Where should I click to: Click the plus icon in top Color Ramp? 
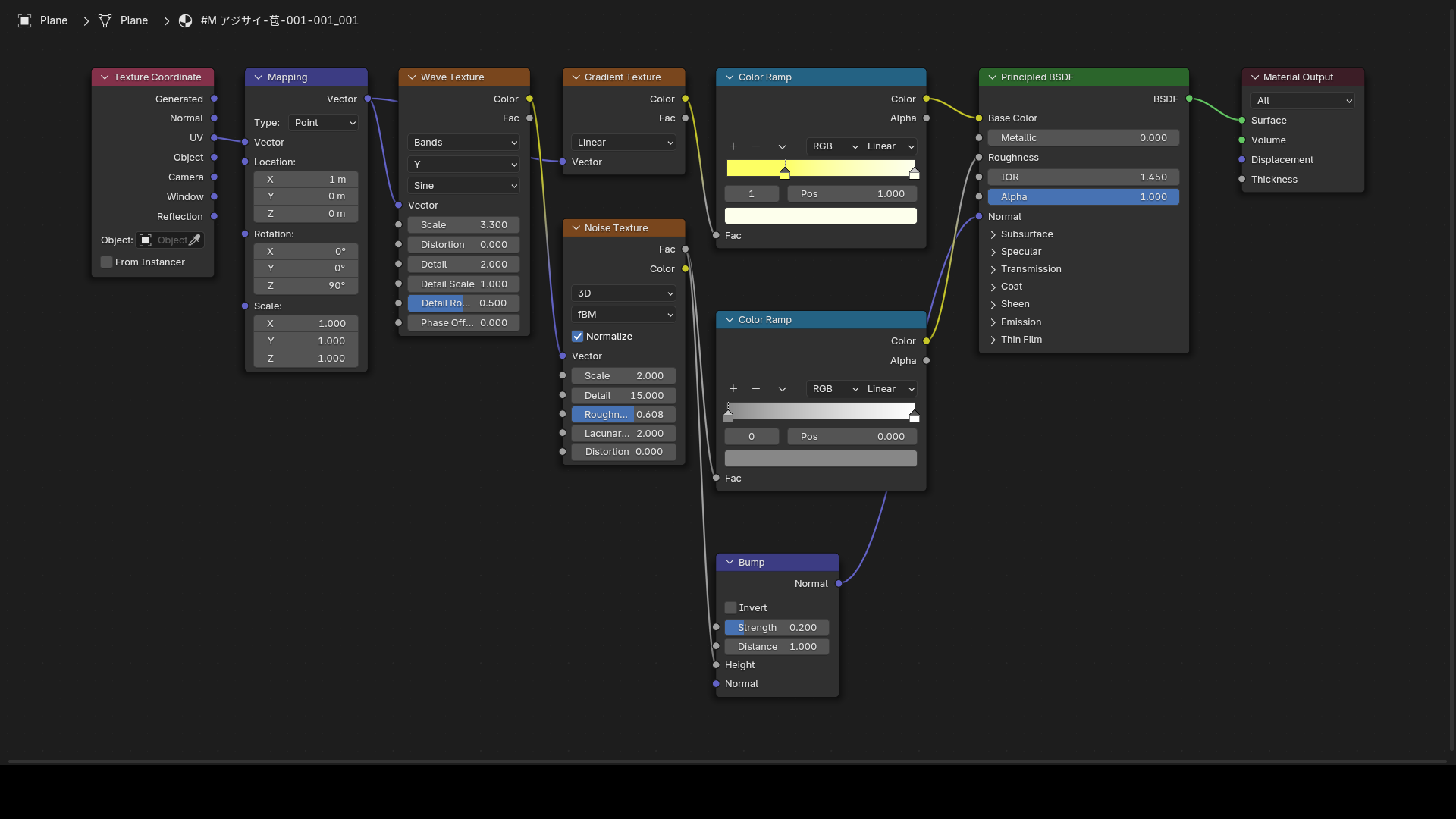(733, 146)
